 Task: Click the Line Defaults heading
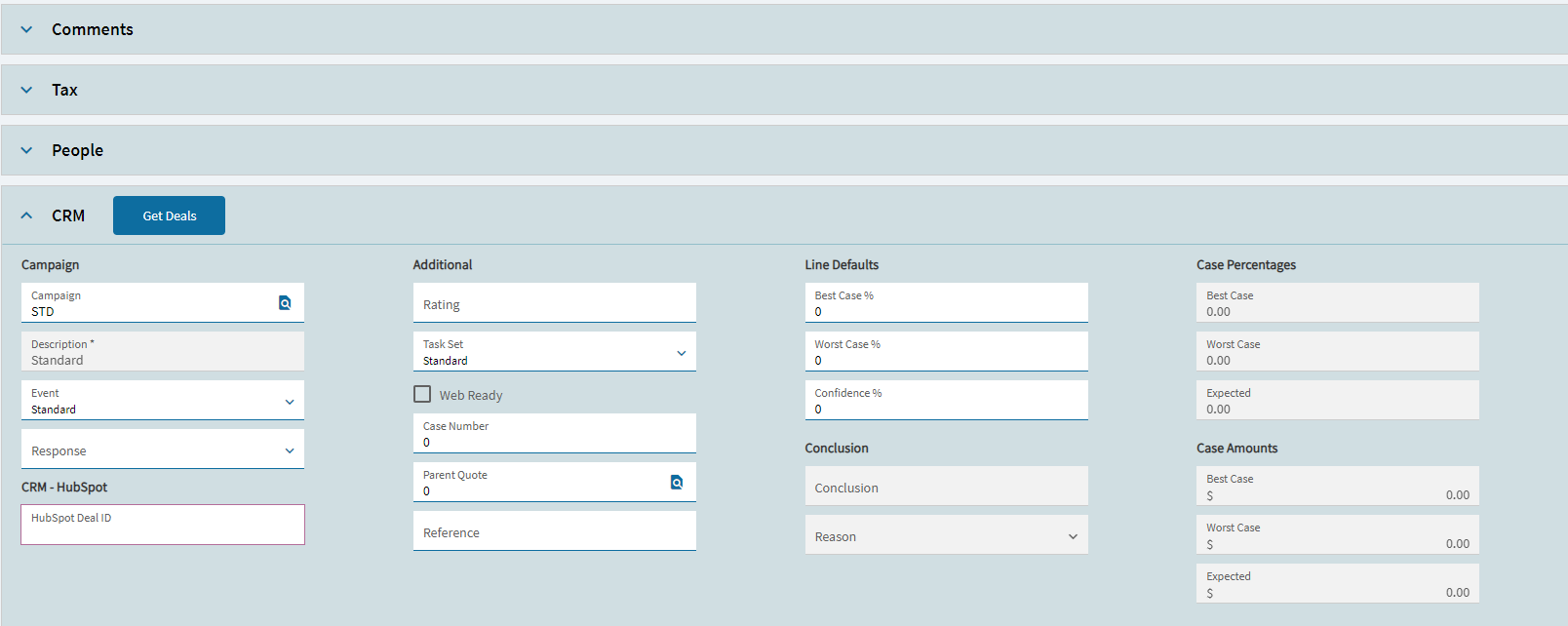coord(842,264)
